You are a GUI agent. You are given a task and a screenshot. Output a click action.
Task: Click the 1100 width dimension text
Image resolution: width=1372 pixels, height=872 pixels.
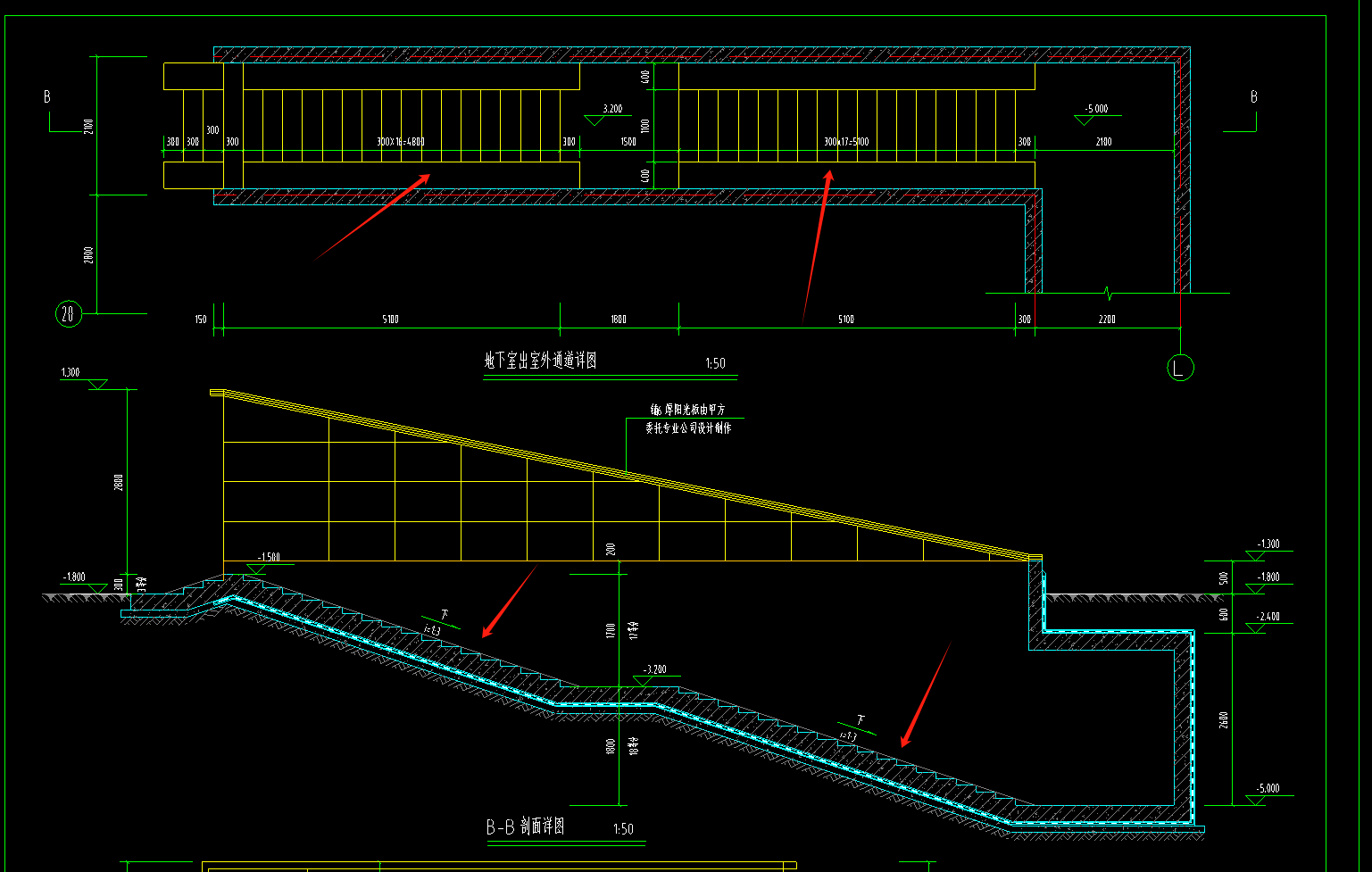645,126
